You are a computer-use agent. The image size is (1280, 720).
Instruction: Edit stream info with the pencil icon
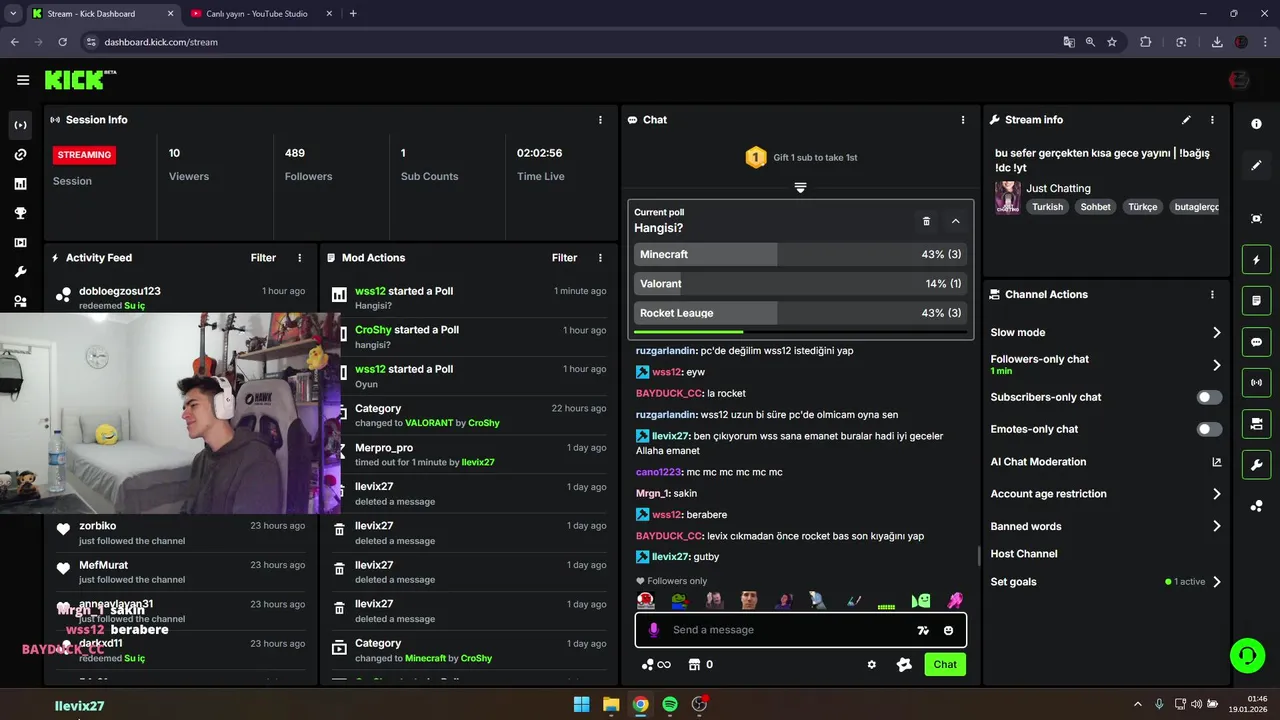1186,120
